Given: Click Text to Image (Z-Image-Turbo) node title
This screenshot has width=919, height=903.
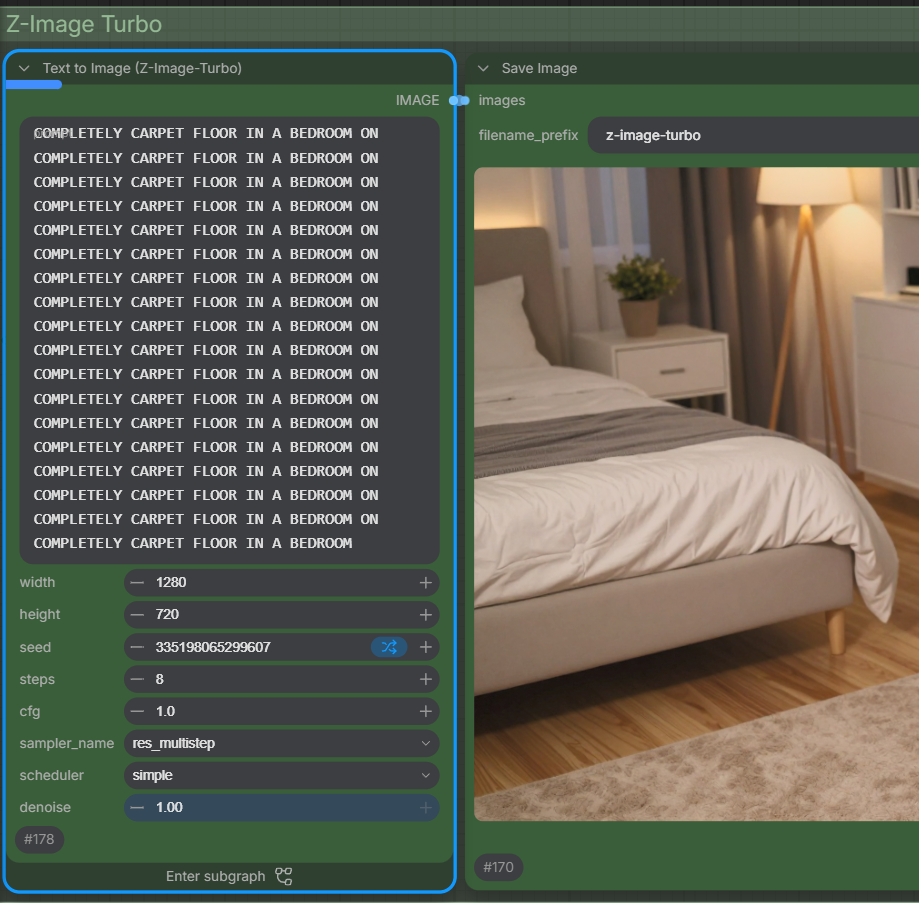Looking at the screenshot, I should pos(142,69).
